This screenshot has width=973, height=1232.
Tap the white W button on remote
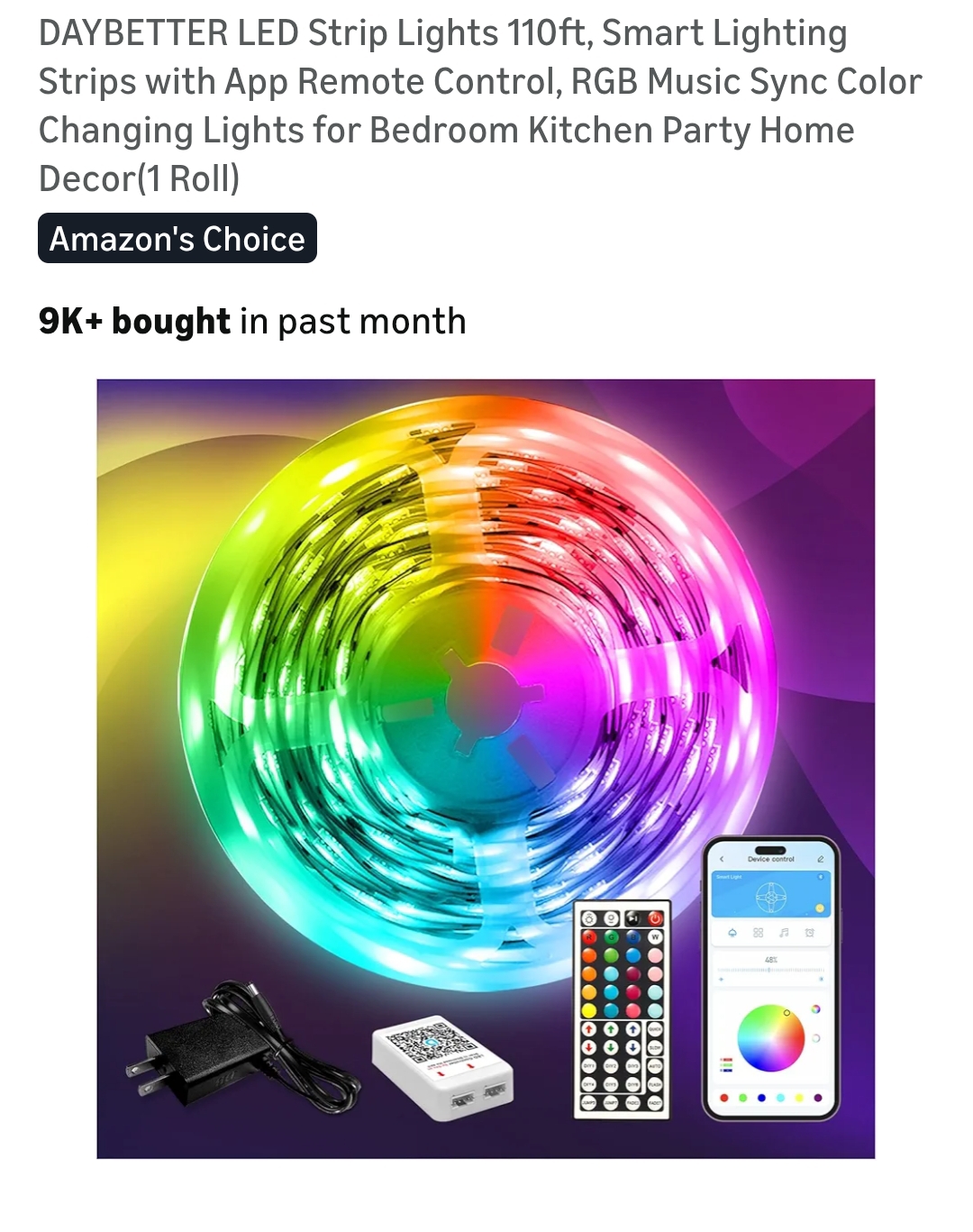(x=655, y=937)
